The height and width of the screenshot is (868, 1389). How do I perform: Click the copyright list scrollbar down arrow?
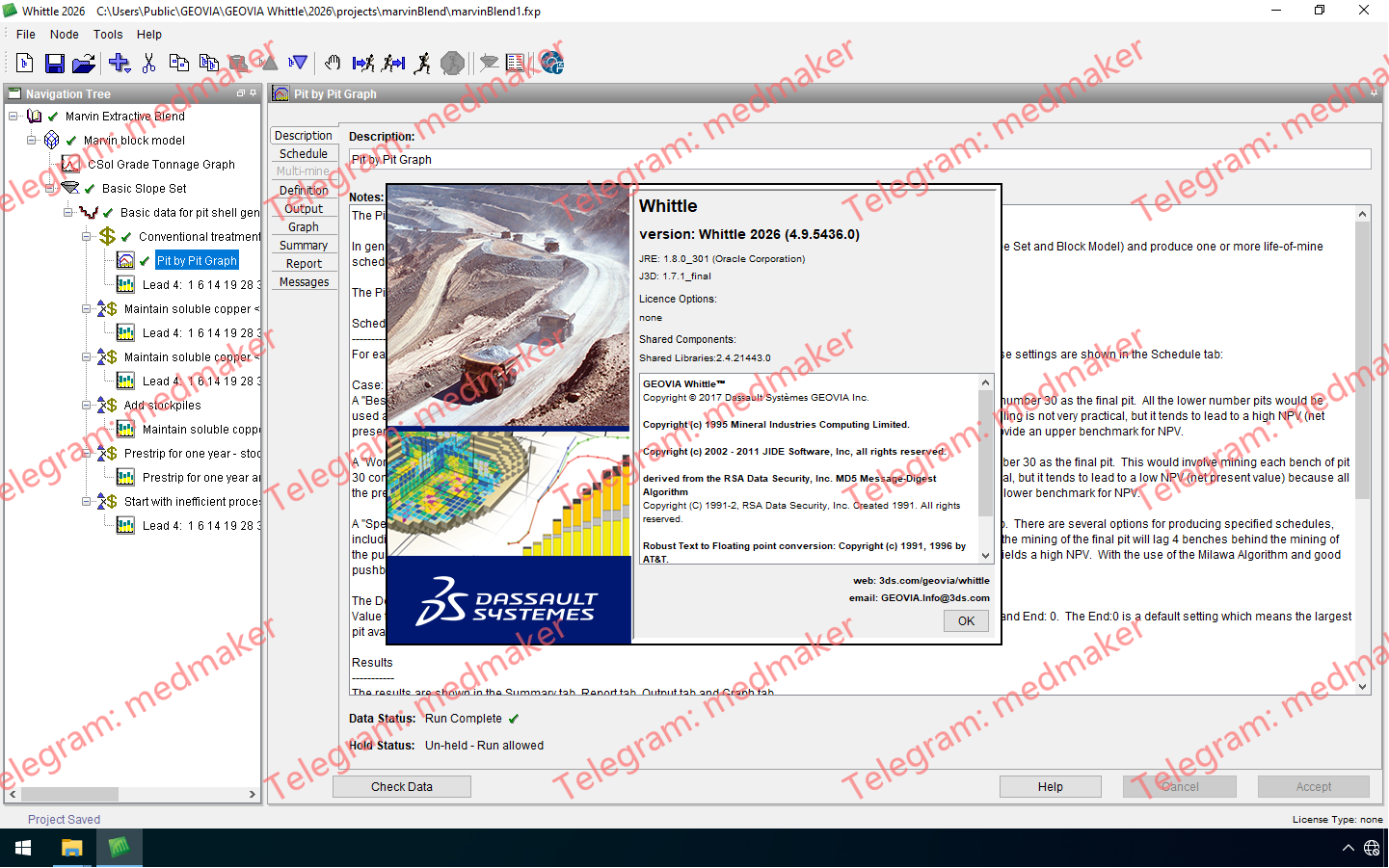click(x=985, y=556)
